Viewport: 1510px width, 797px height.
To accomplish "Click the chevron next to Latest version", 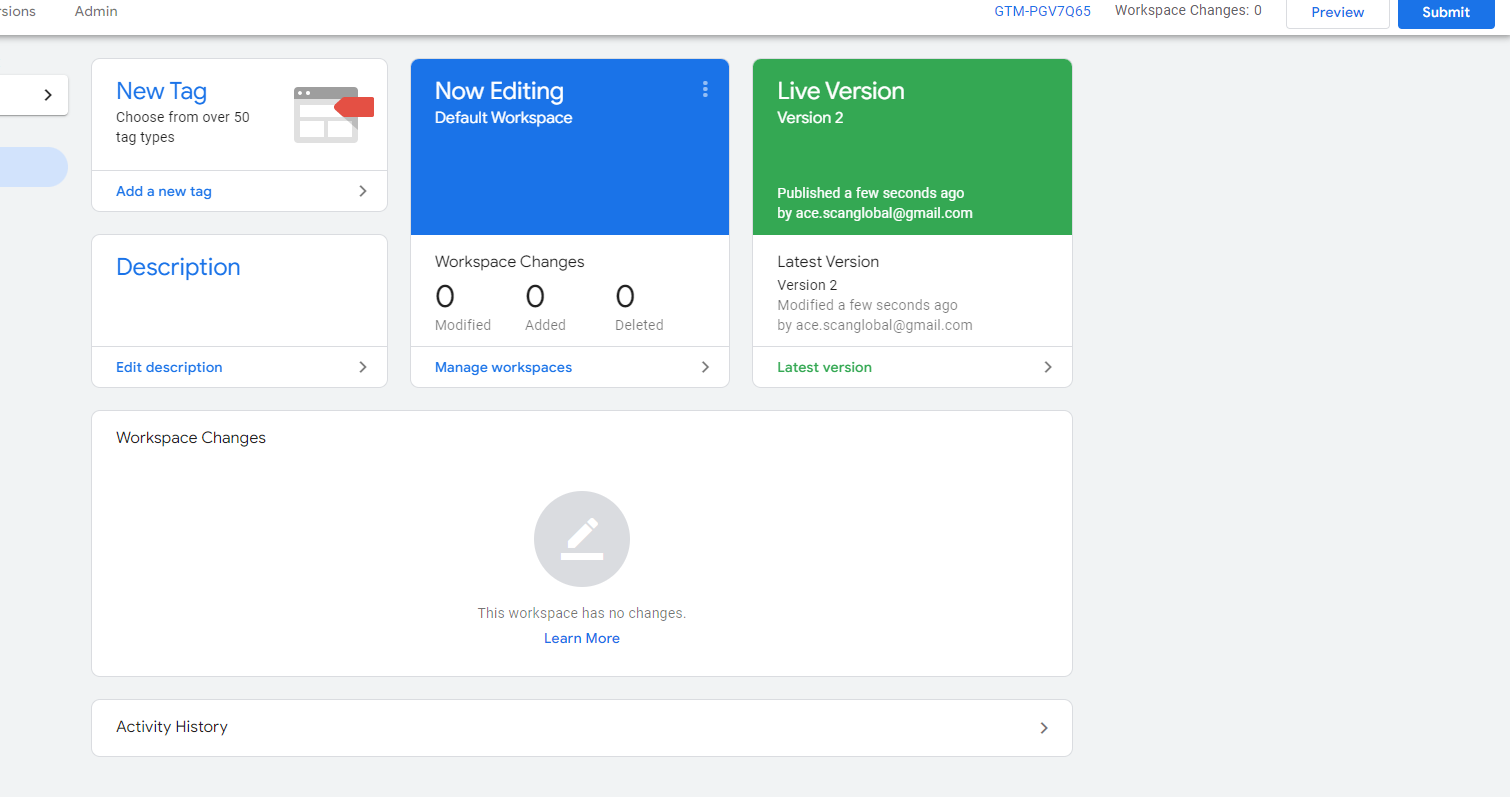I will coord(1048,367).
